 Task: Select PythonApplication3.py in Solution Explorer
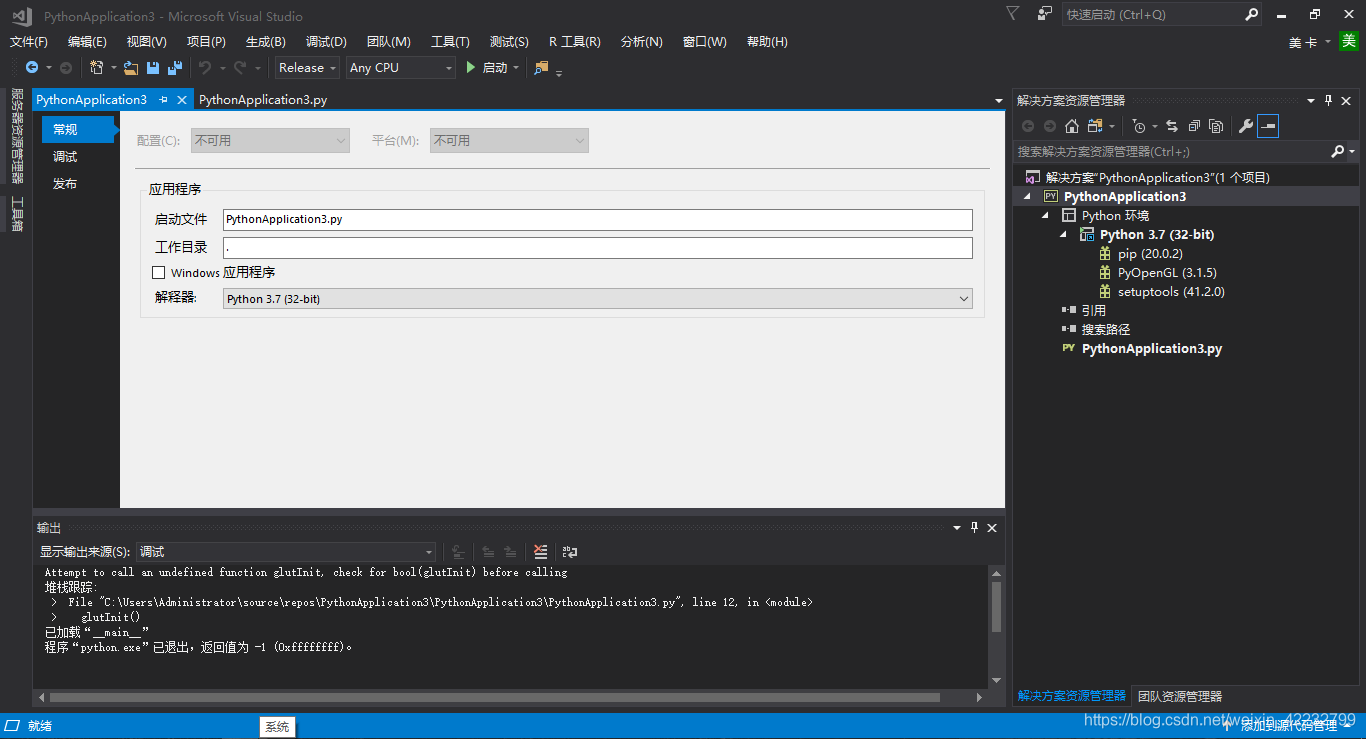(1152, 349)
